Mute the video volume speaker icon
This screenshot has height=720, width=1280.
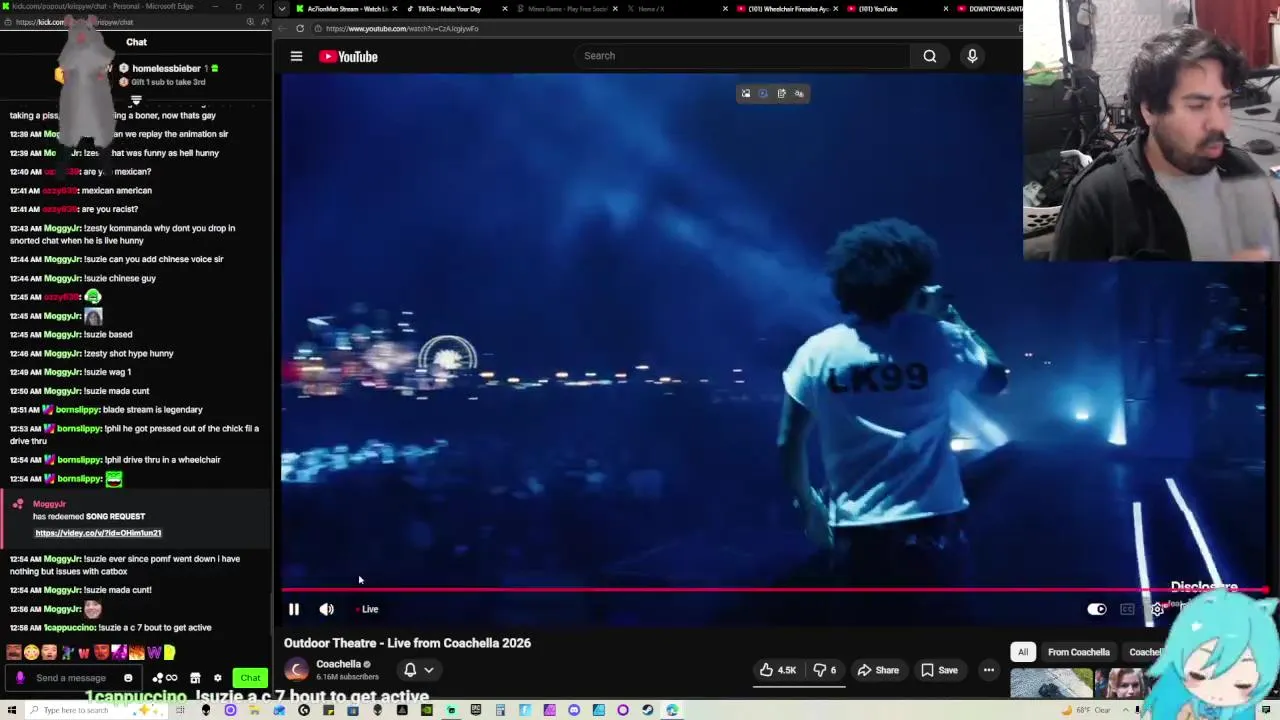pyautogui.click(x=326, y=609)
